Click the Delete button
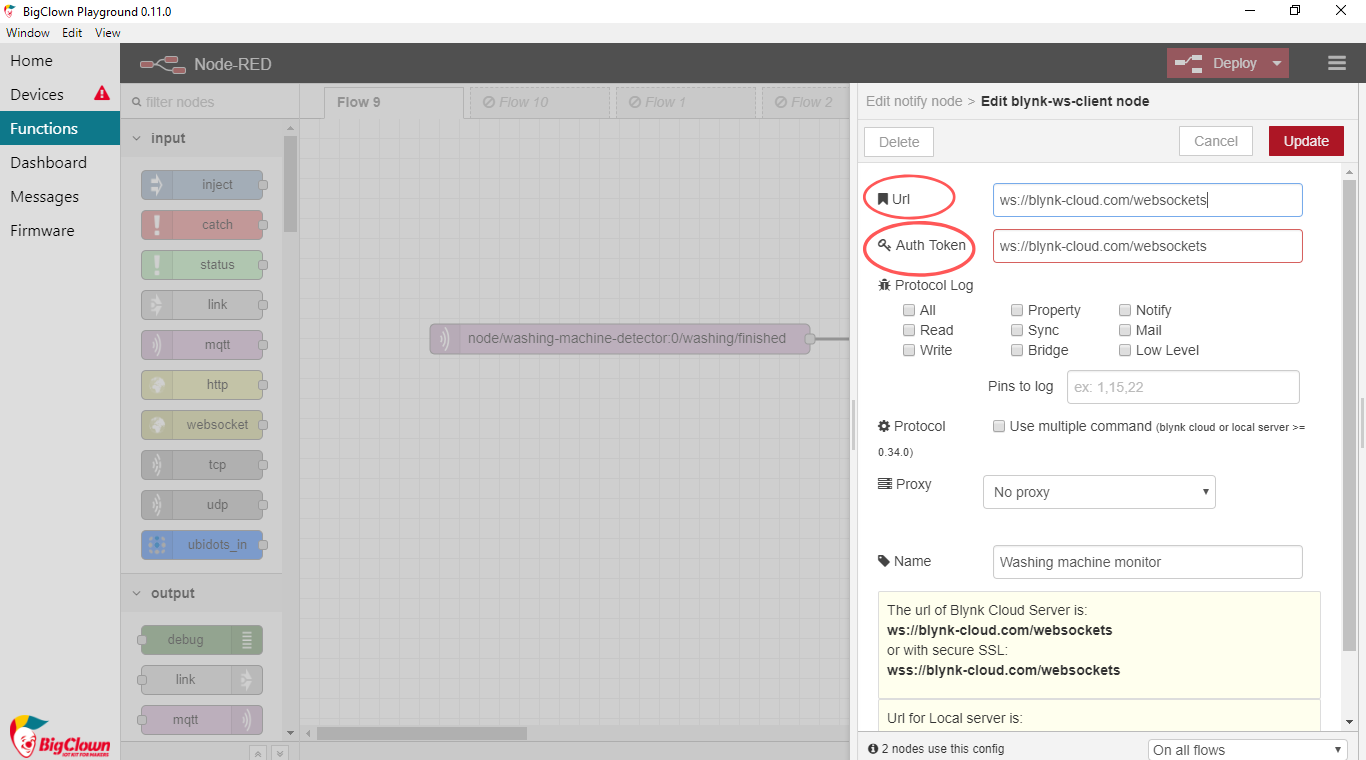This screenshot has width=1366, height=760. click(x=899, y=142)
